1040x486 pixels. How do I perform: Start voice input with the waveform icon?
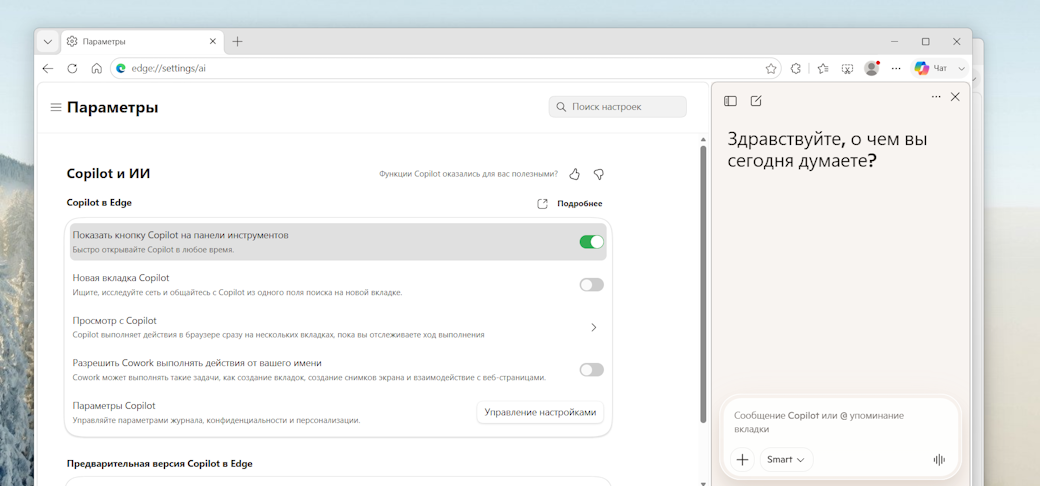[939, 460]
